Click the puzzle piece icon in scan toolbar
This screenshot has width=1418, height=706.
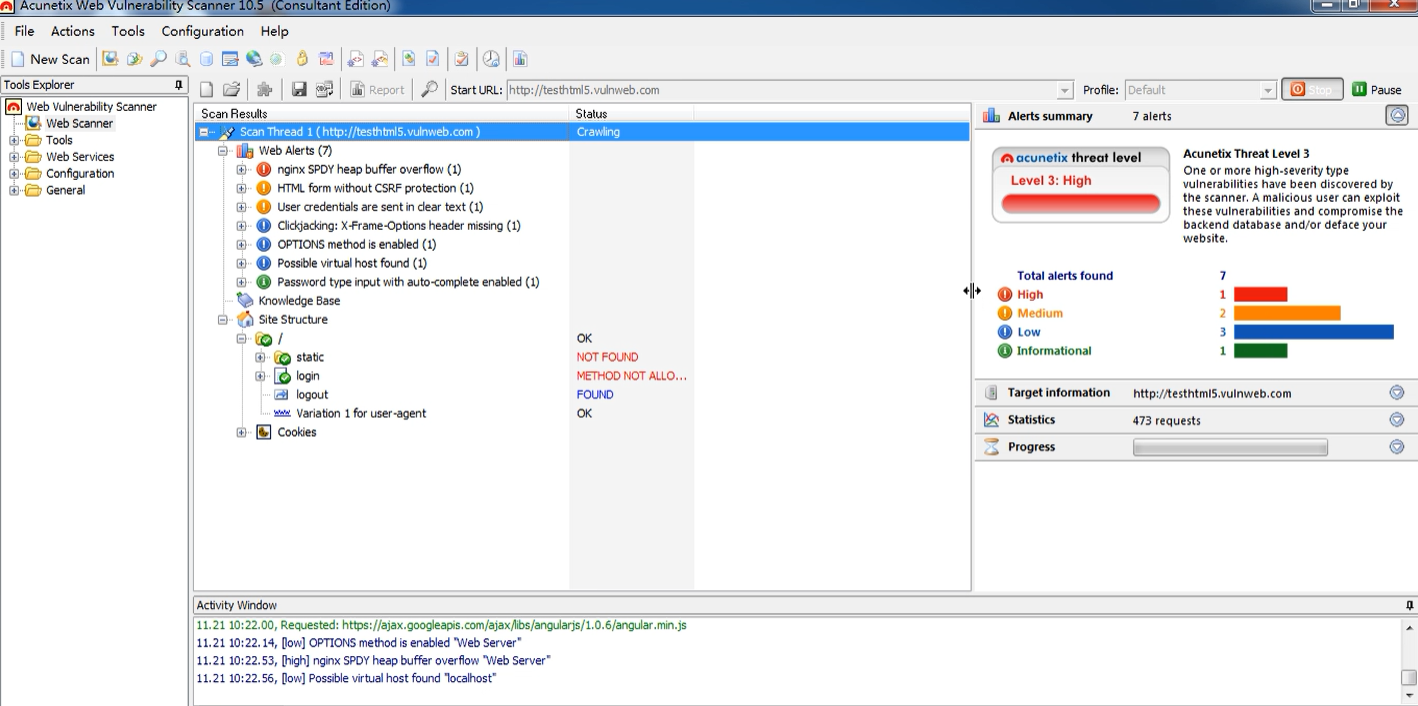(265, 90)
